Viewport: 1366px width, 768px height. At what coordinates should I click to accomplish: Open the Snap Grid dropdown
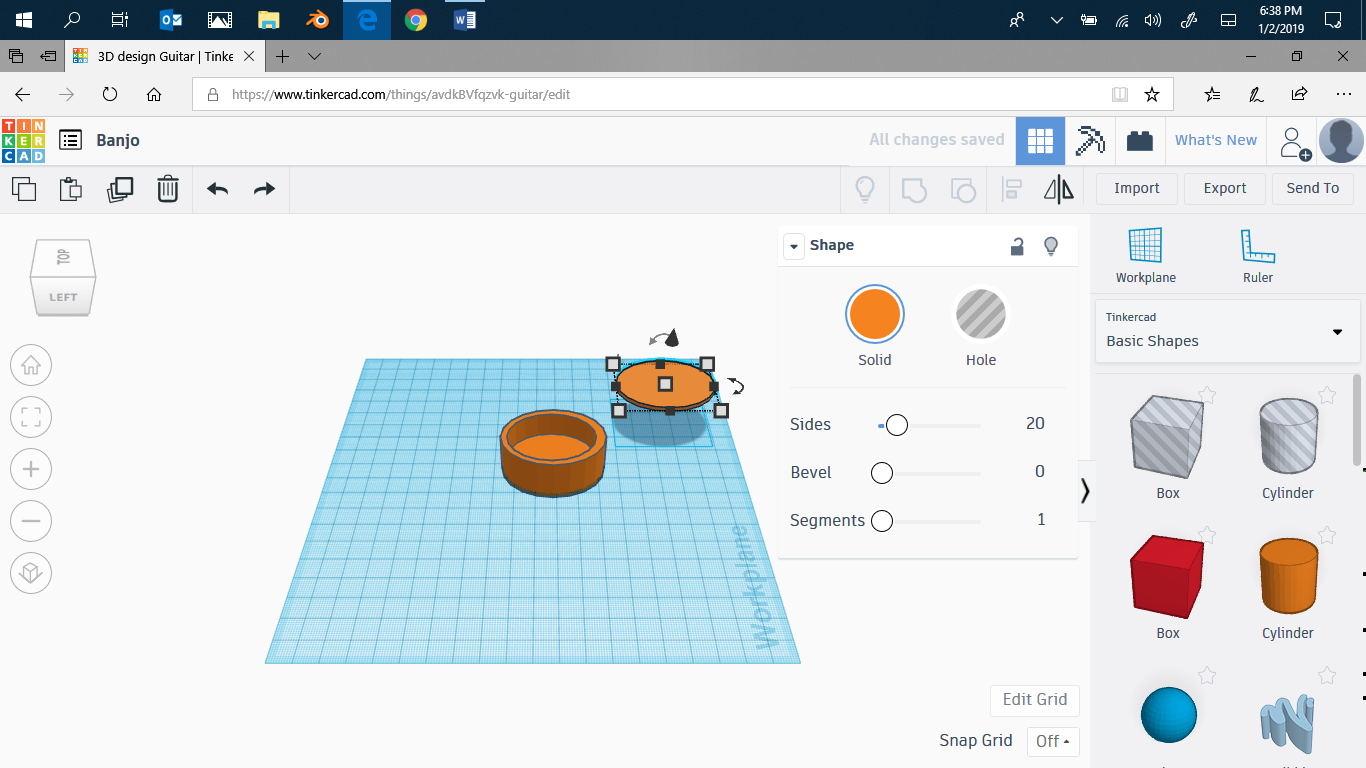click(1053, 741)
